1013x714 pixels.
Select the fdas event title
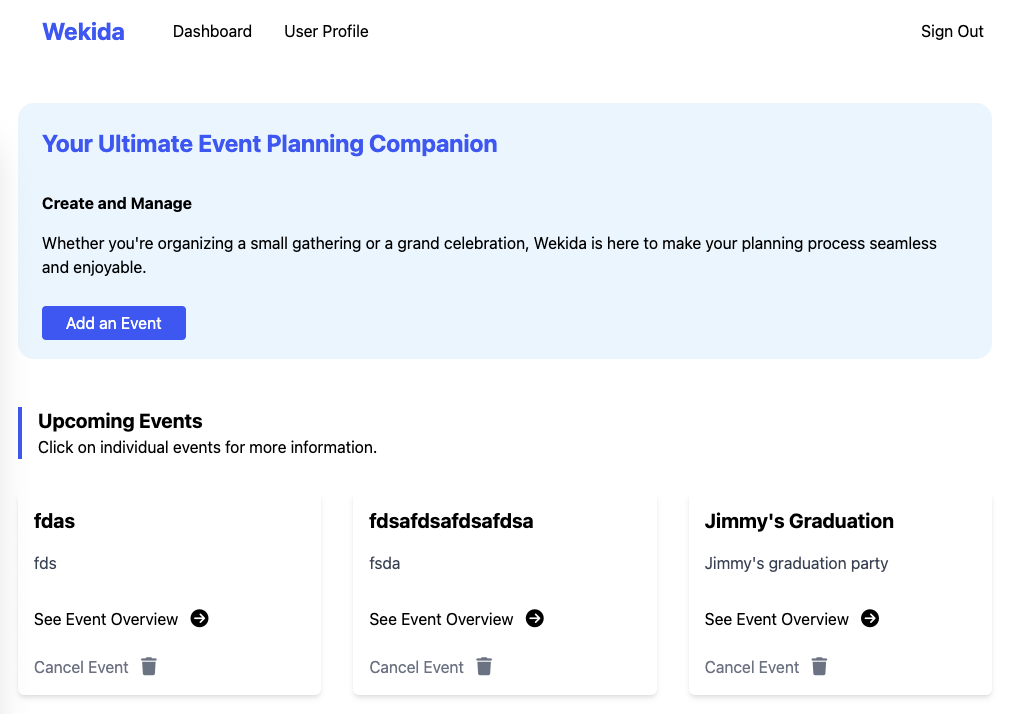[54, 521]
